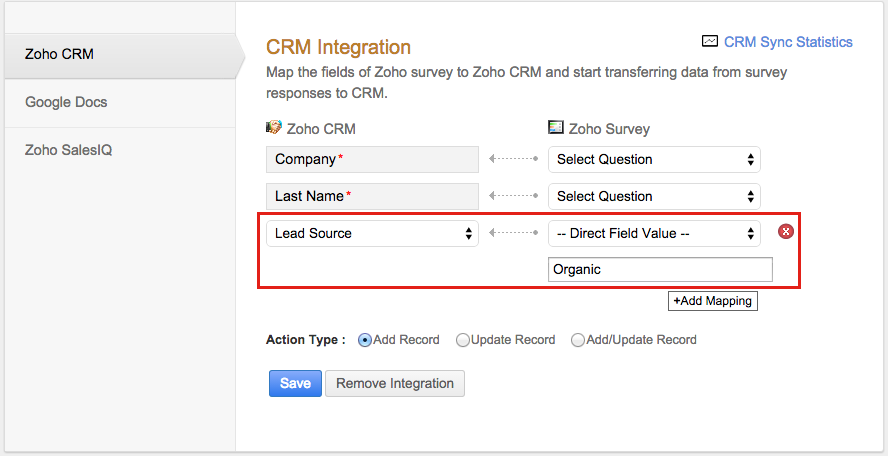Click the CRM Sync Statistics icon
The height and width of the screenshot is (456, 888).
coord(709,42)
